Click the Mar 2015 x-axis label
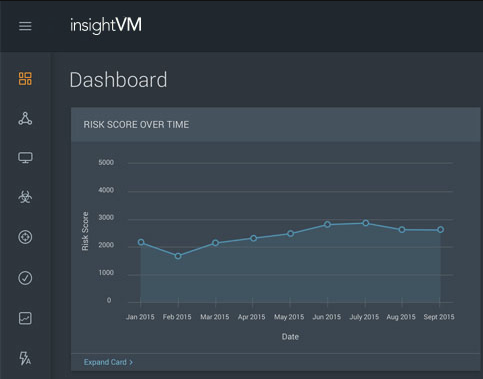Viewport: 483px width, 379px height. pyautogui.click(x=215, y=317)
